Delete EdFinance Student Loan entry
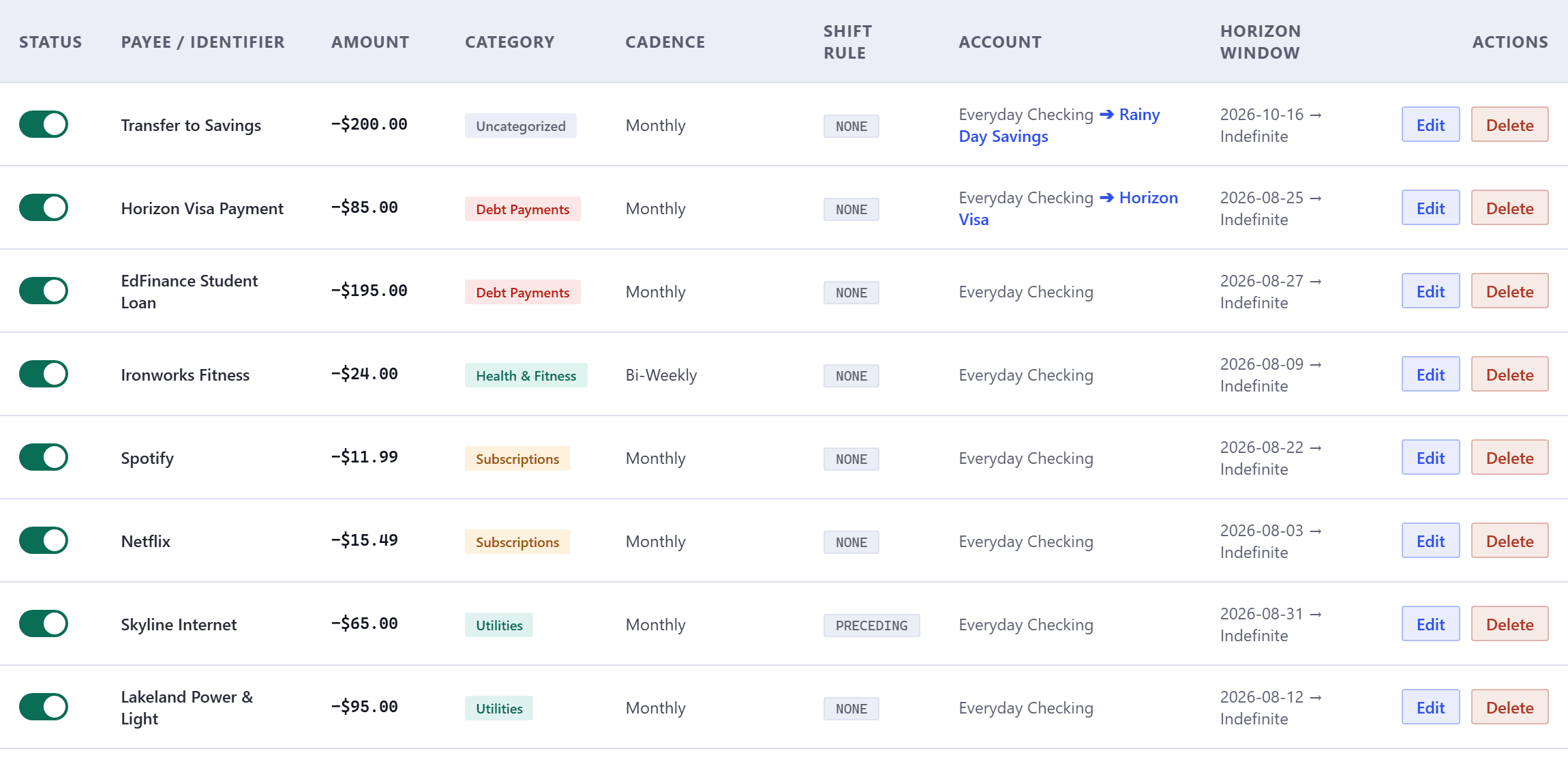 1509,291
